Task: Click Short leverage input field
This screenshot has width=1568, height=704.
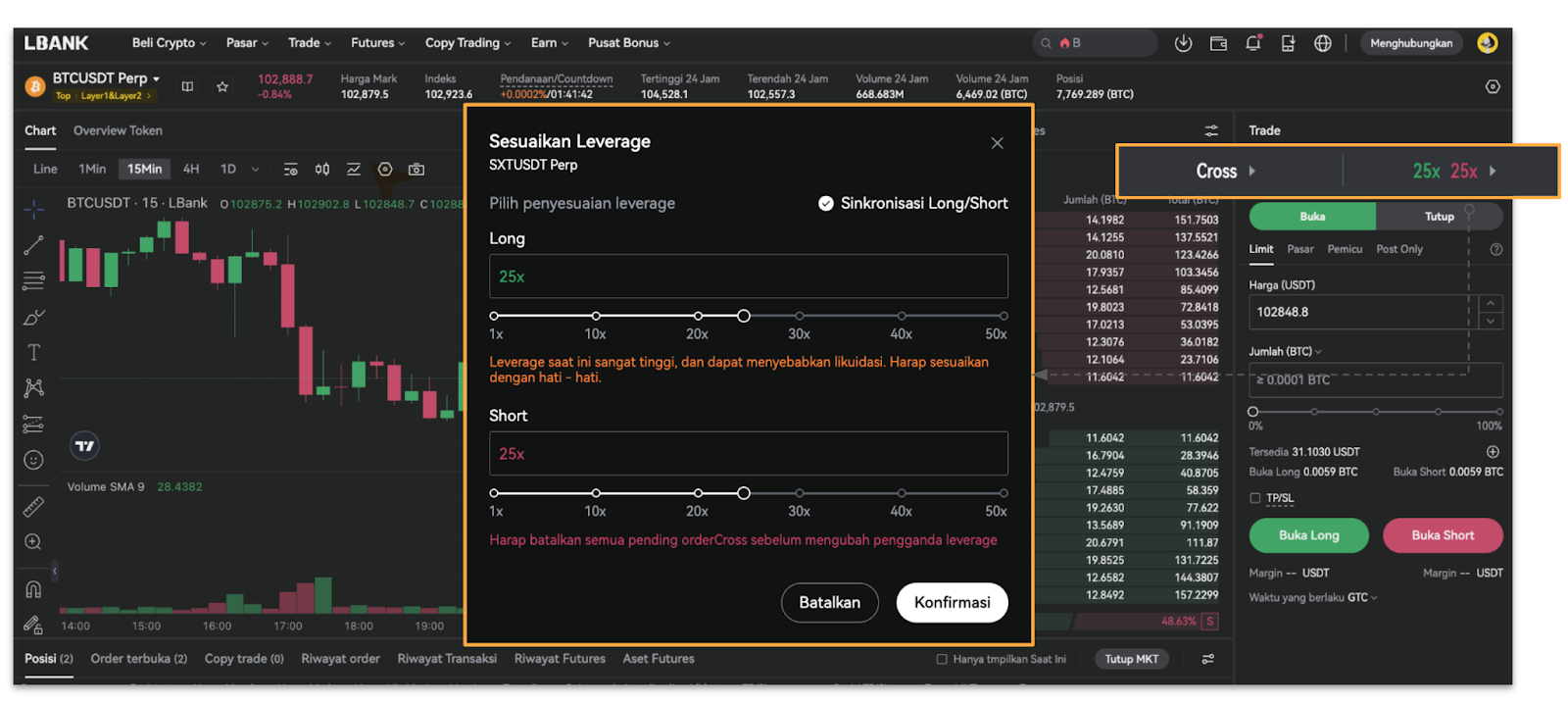Action: 749,454
